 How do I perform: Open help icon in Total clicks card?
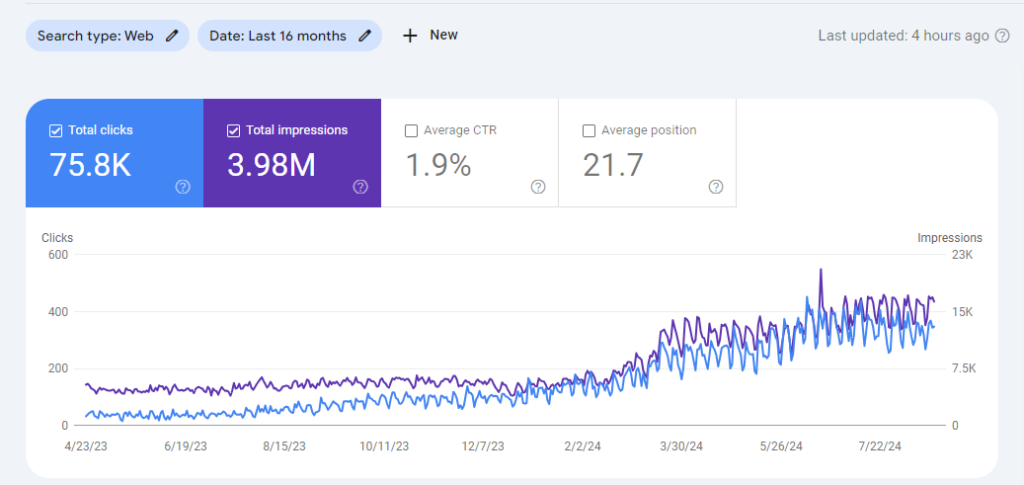(183, 187)
